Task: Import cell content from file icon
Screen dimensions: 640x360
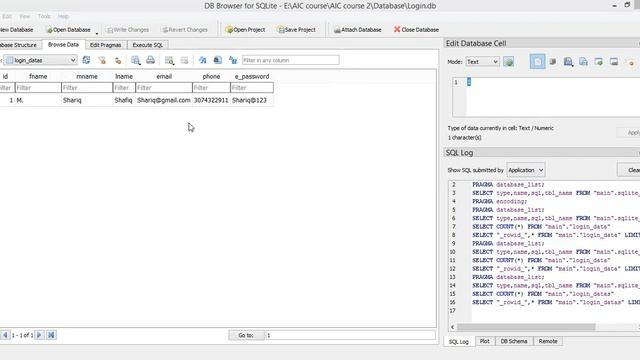Action: coord(568,62)
